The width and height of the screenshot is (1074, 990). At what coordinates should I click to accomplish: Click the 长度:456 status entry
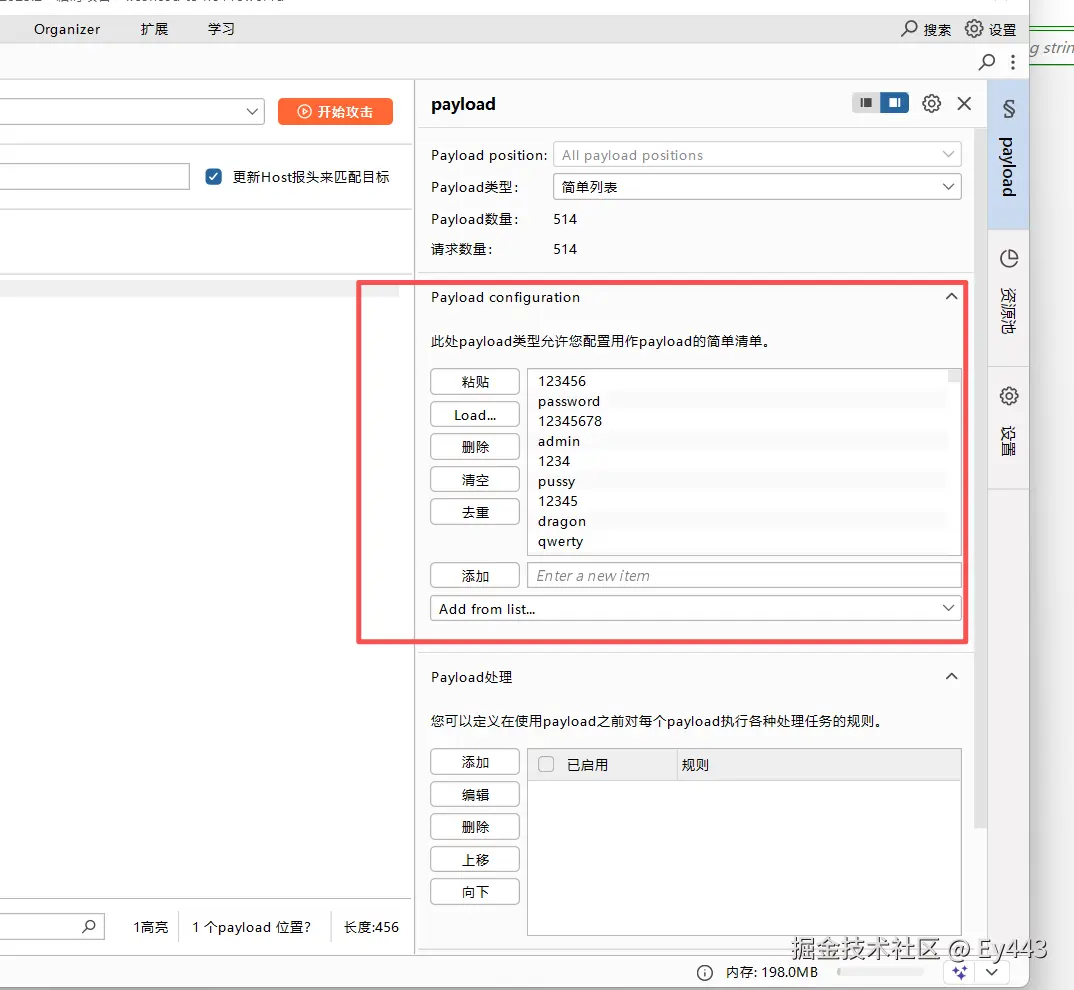click(371, 927)
